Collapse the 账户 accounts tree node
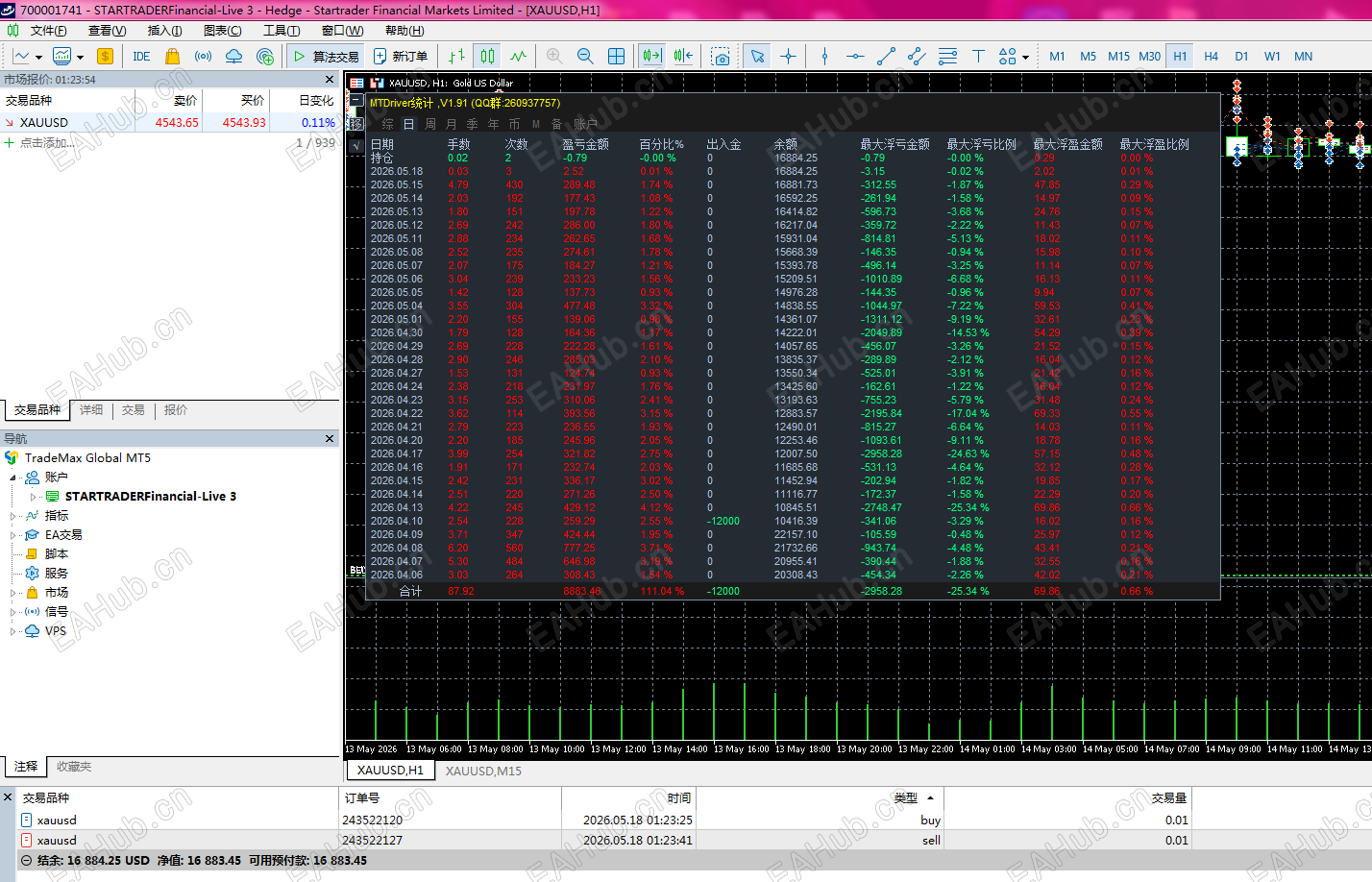 coord(13,478)
